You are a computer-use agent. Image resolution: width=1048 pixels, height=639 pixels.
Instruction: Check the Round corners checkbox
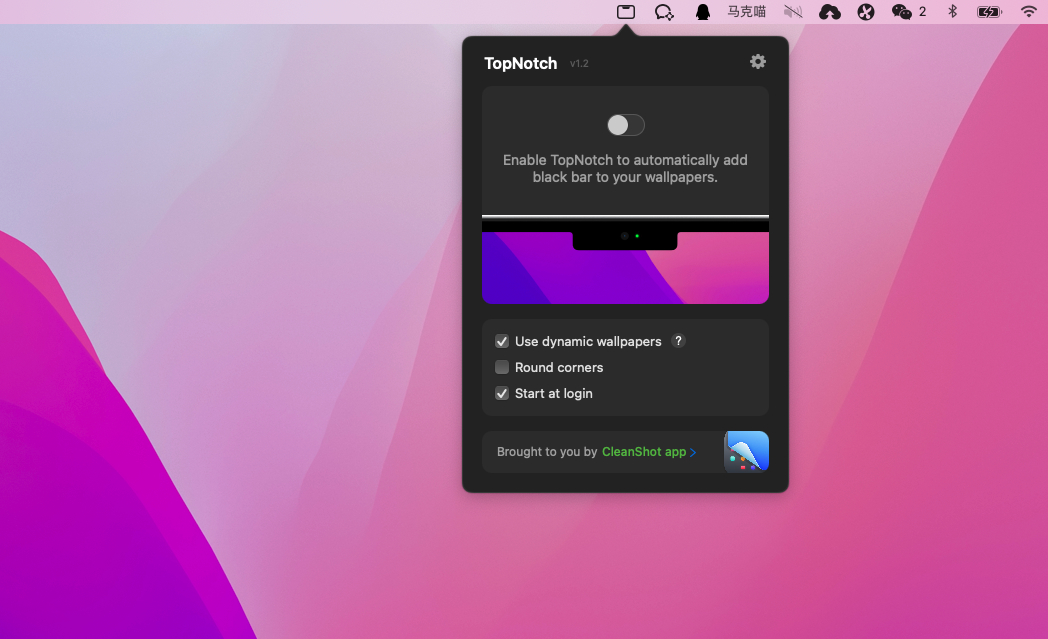[x=502, y=368]
